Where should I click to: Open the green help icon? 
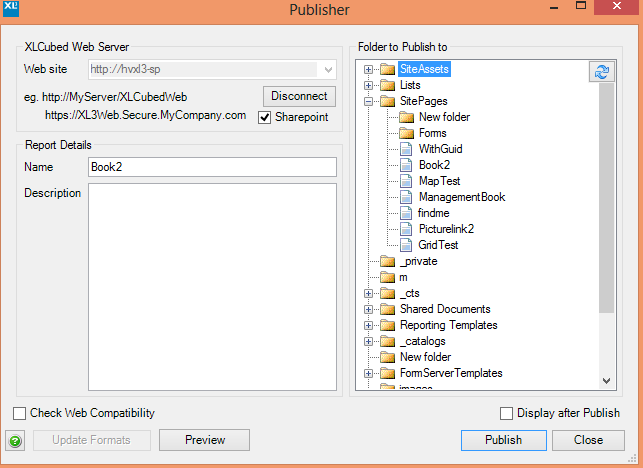[15, 441]
